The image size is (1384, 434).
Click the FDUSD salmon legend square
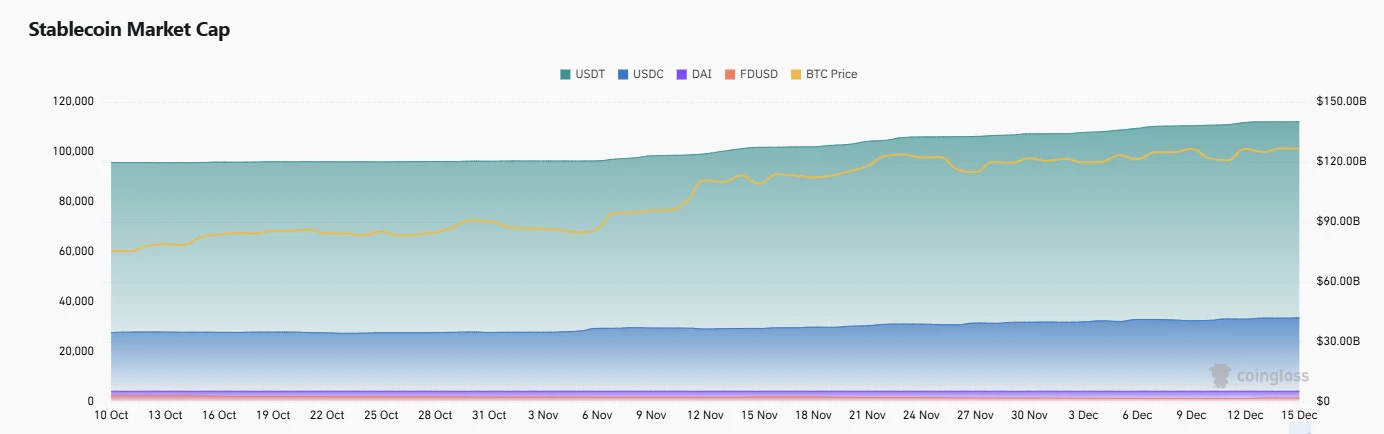730,74
